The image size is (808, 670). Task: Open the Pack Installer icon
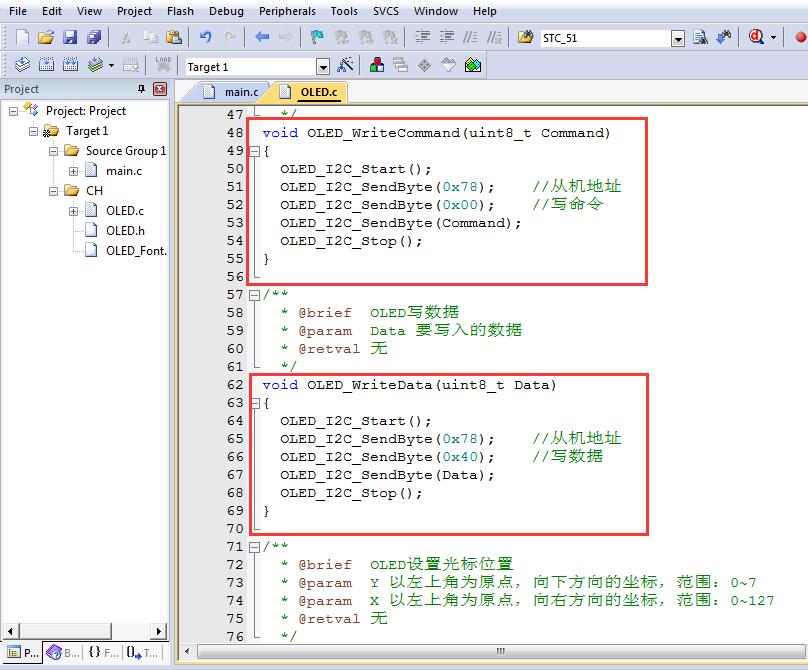click(473, 65)
